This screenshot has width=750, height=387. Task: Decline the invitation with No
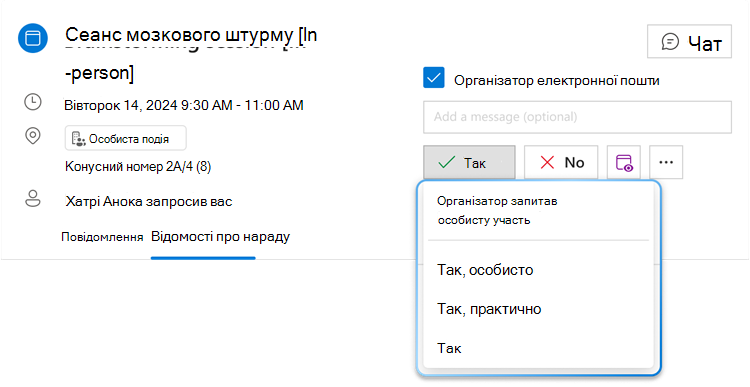point(561,163)
